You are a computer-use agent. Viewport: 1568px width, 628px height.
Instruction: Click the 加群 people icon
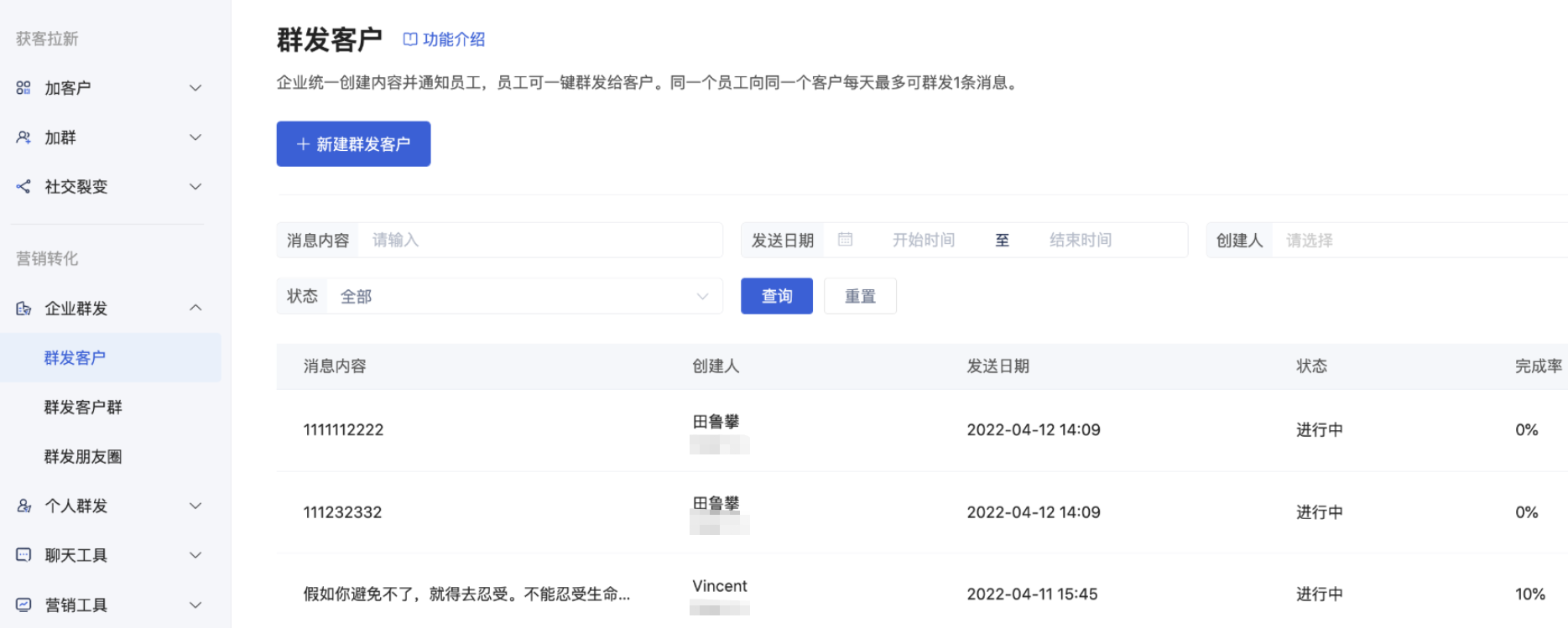(23, 138)
